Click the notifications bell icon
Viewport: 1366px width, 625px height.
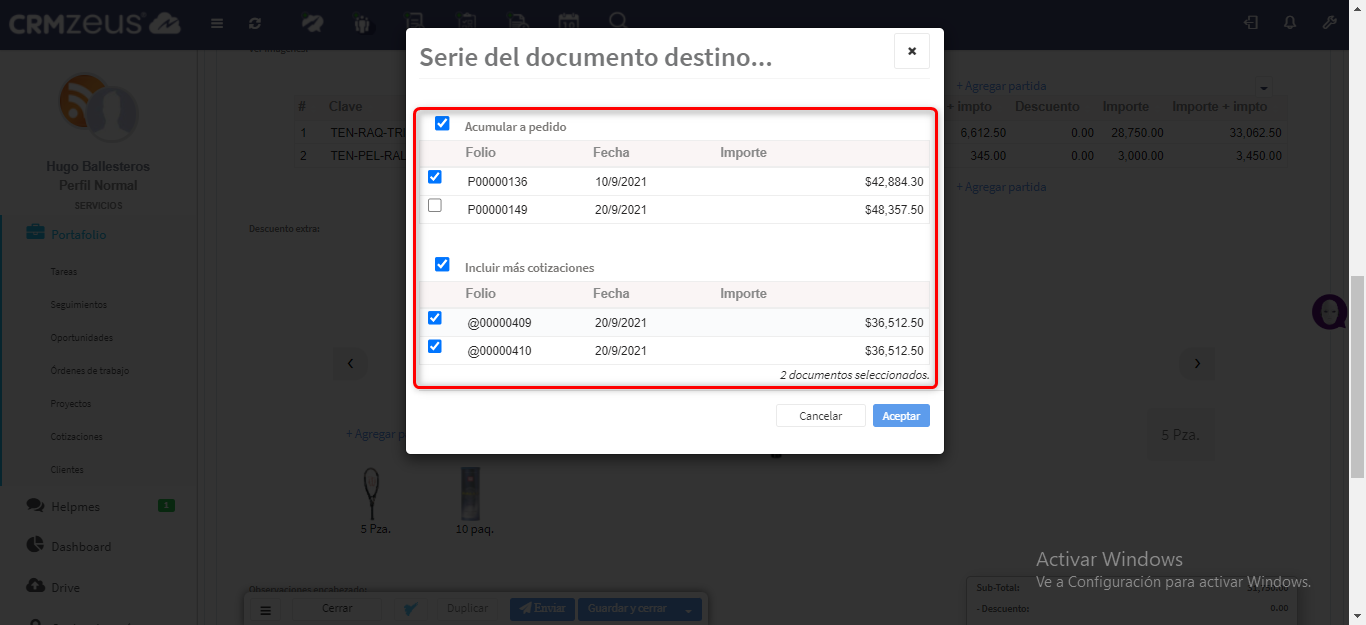click(1290, 23)
